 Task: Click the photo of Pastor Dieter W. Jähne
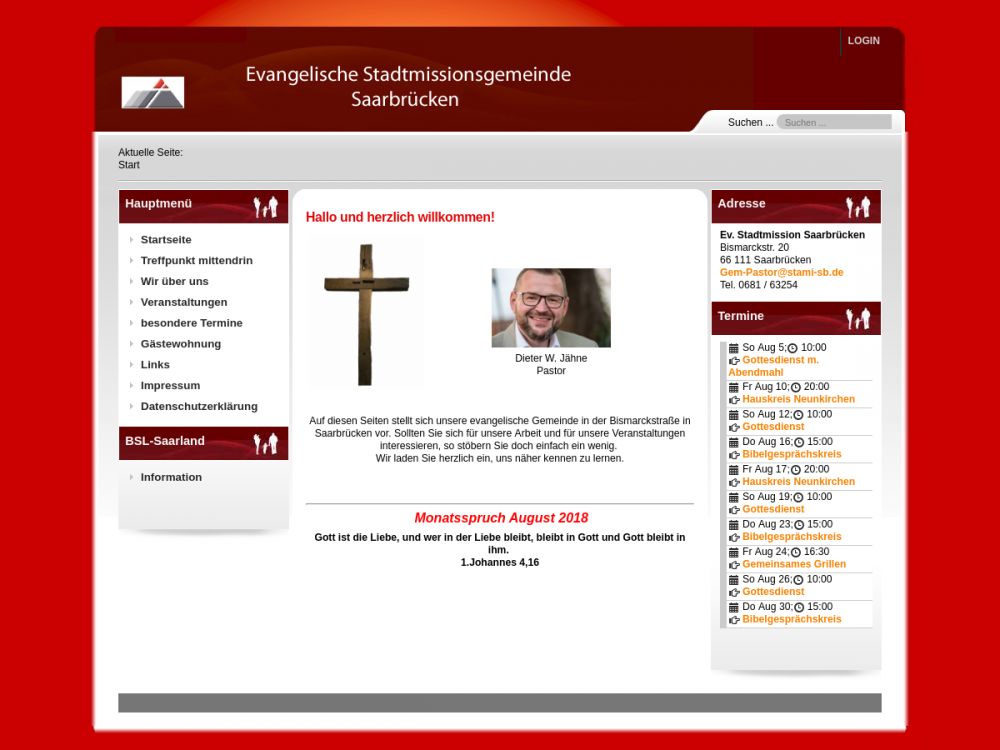point(551,308)
